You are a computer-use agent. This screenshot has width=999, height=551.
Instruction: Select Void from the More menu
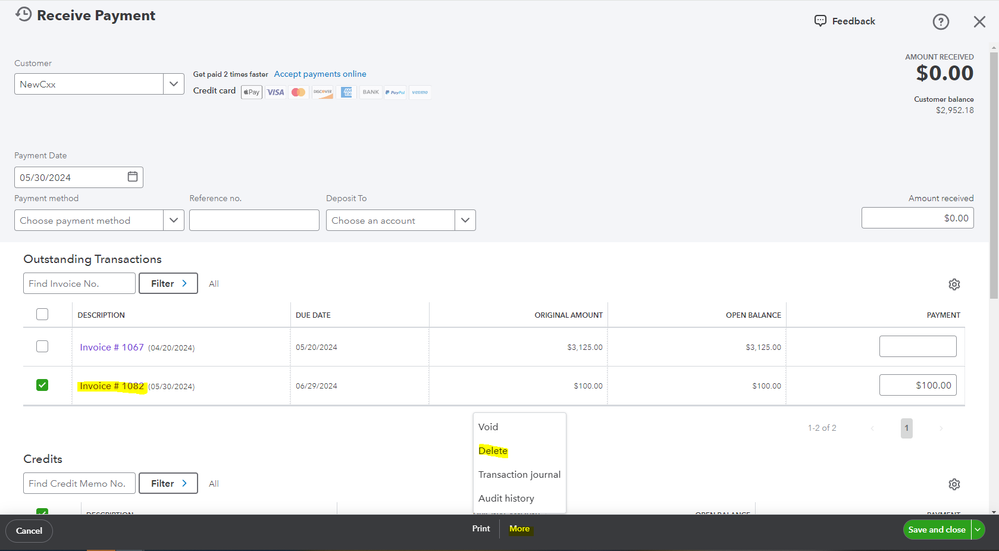click(488, 427)
